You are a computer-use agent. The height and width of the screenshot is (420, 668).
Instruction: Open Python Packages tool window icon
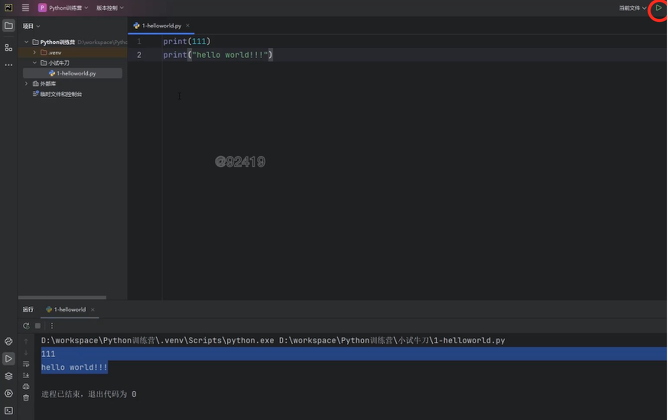pos(9,341)
